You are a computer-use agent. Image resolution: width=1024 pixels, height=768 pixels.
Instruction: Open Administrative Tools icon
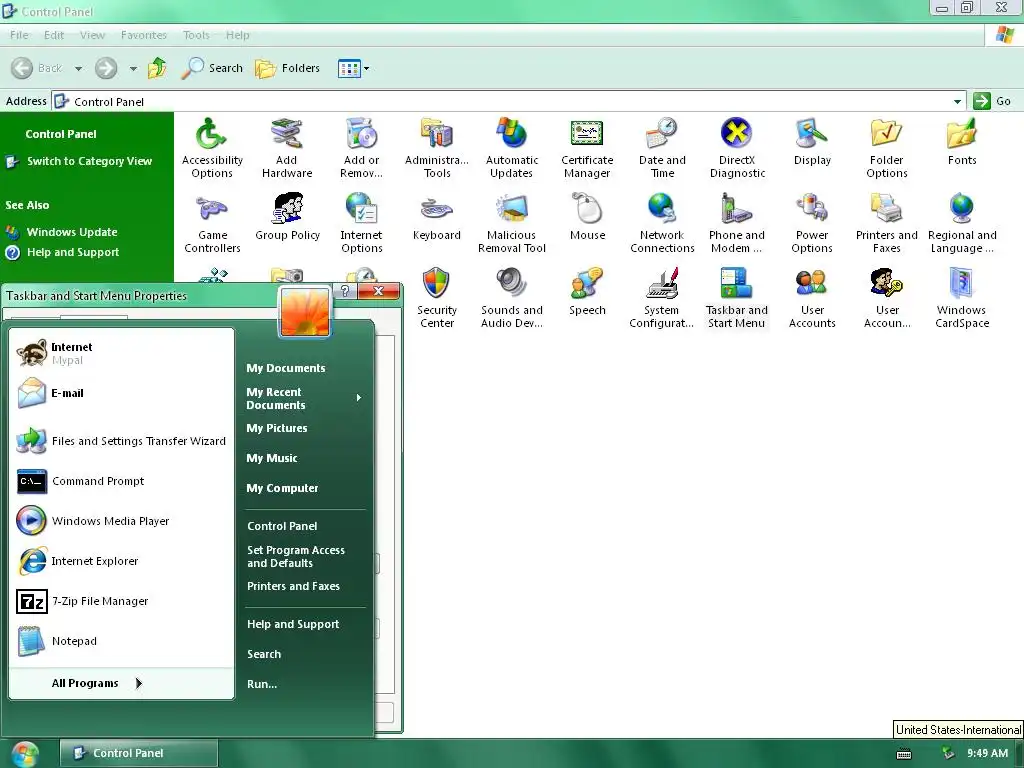[x=437, y=148]
